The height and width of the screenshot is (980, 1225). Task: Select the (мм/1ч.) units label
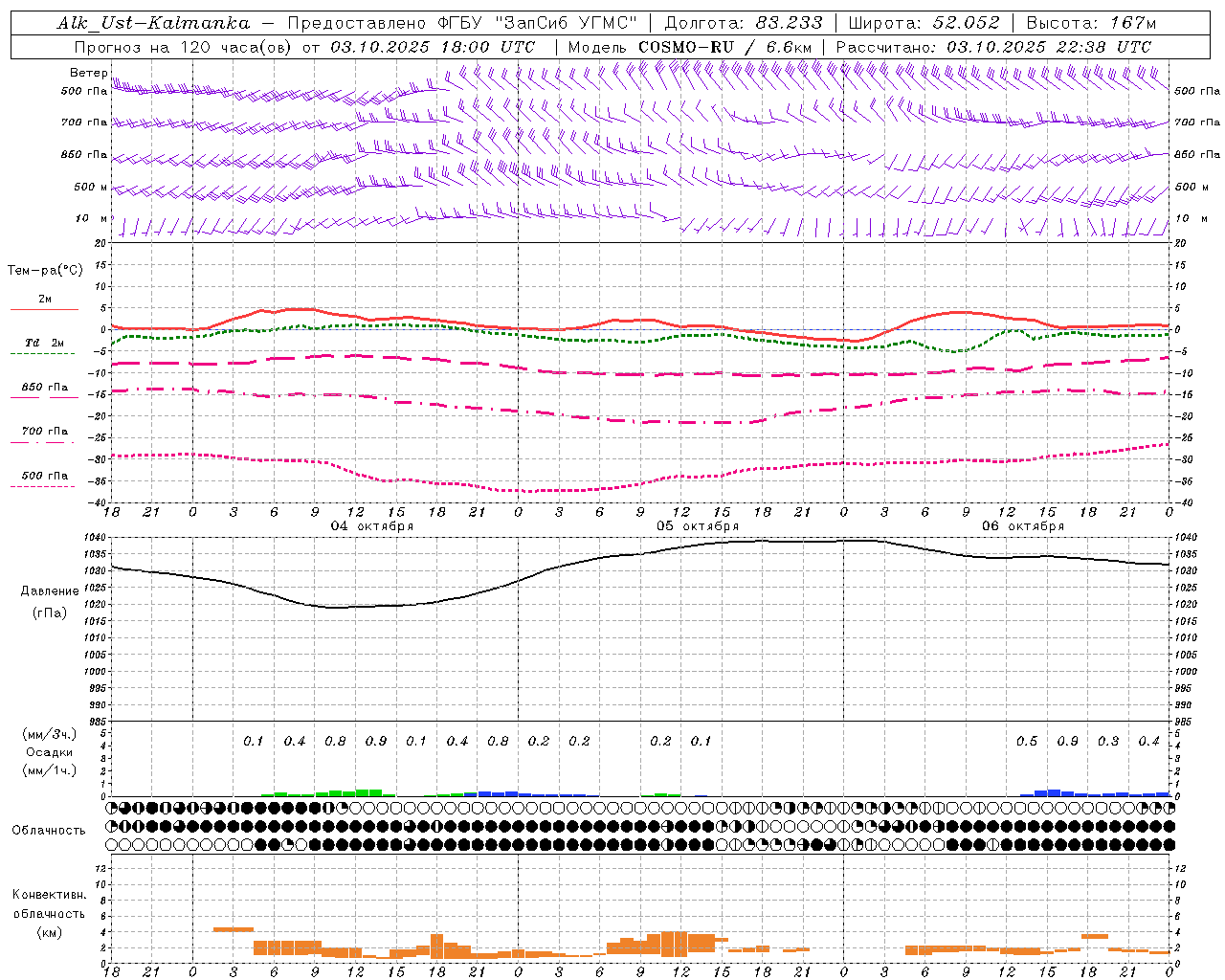point(50,770)
